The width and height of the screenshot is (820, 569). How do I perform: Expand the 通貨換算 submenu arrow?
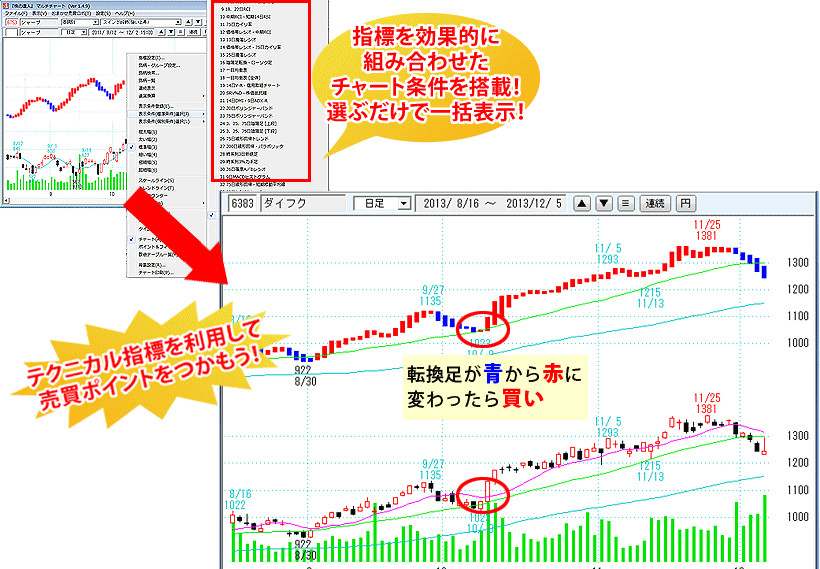pyautogui.click(x=203, y=96)
